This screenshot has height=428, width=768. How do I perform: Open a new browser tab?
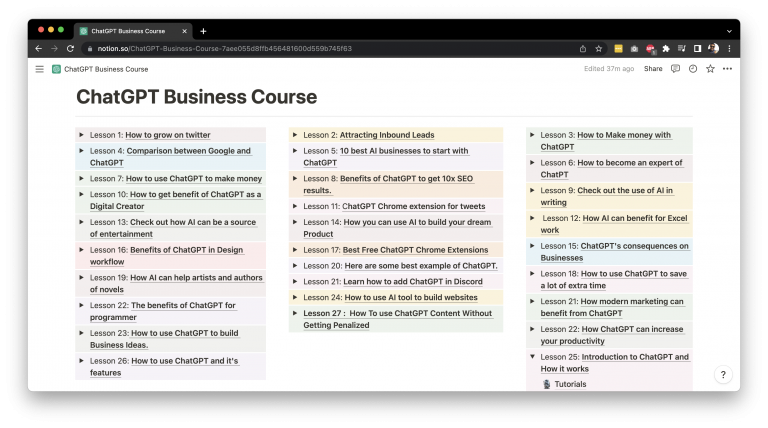(203, 31)
